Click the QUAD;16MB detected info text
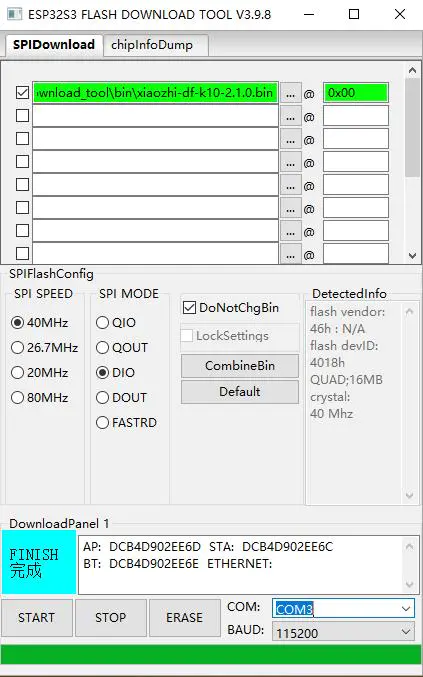The height and width of the screenshot is (677, 423). pos(346,380)
